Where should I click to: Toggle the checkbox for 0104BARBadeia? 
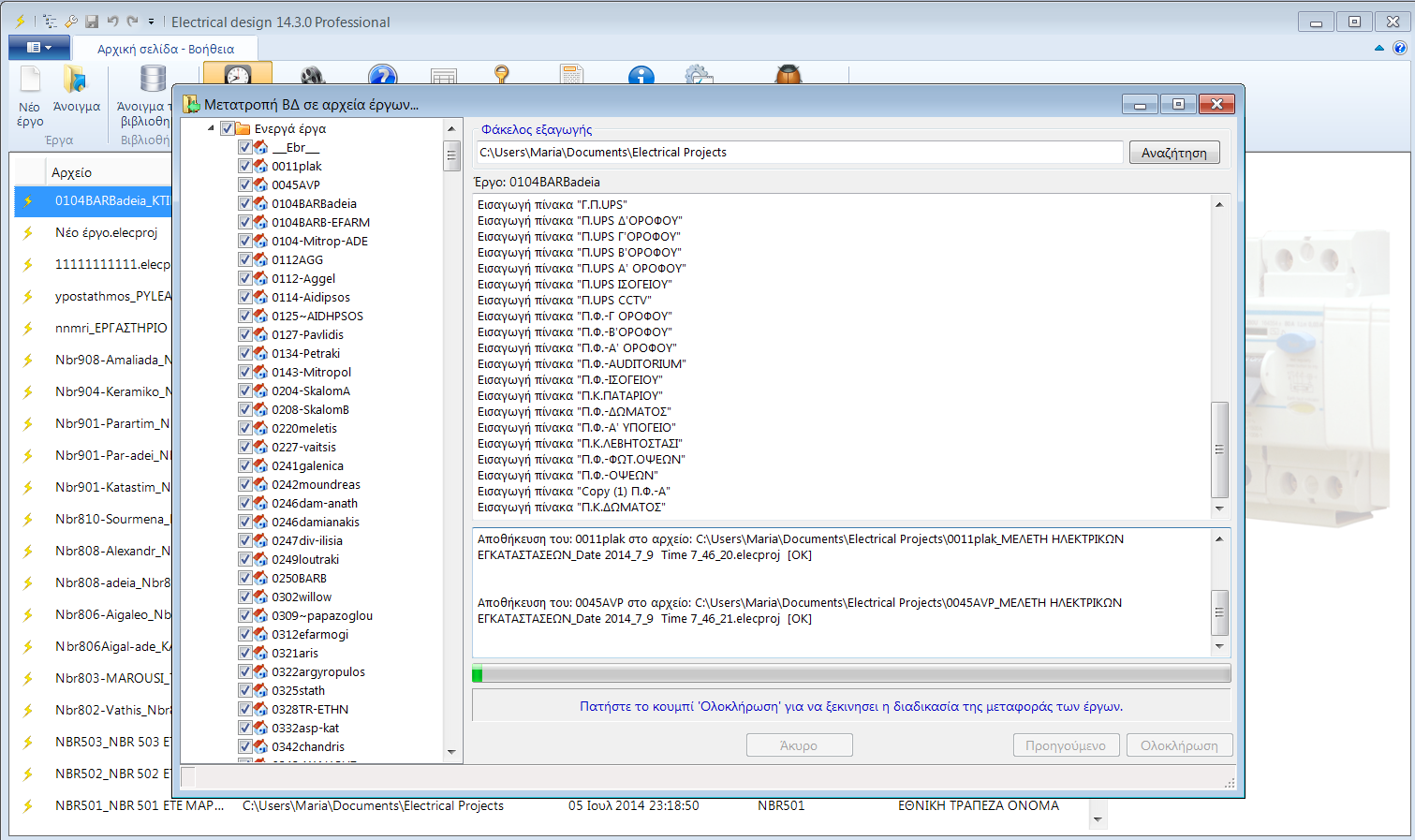[x=244, y=203]
